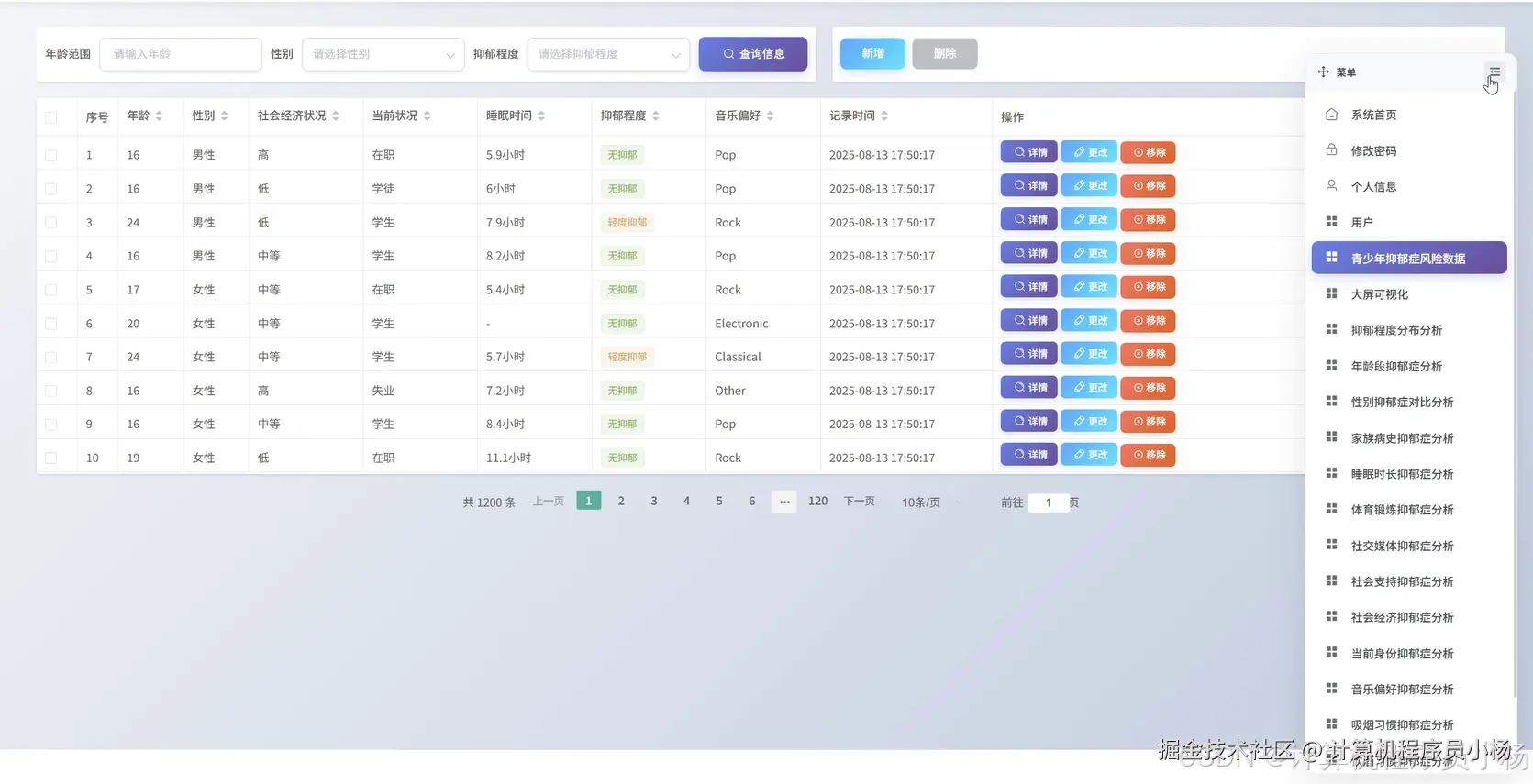This screenshot has width=1533, height=784.
Task: Click the grid icon next to 用户
Action: 1331,222
